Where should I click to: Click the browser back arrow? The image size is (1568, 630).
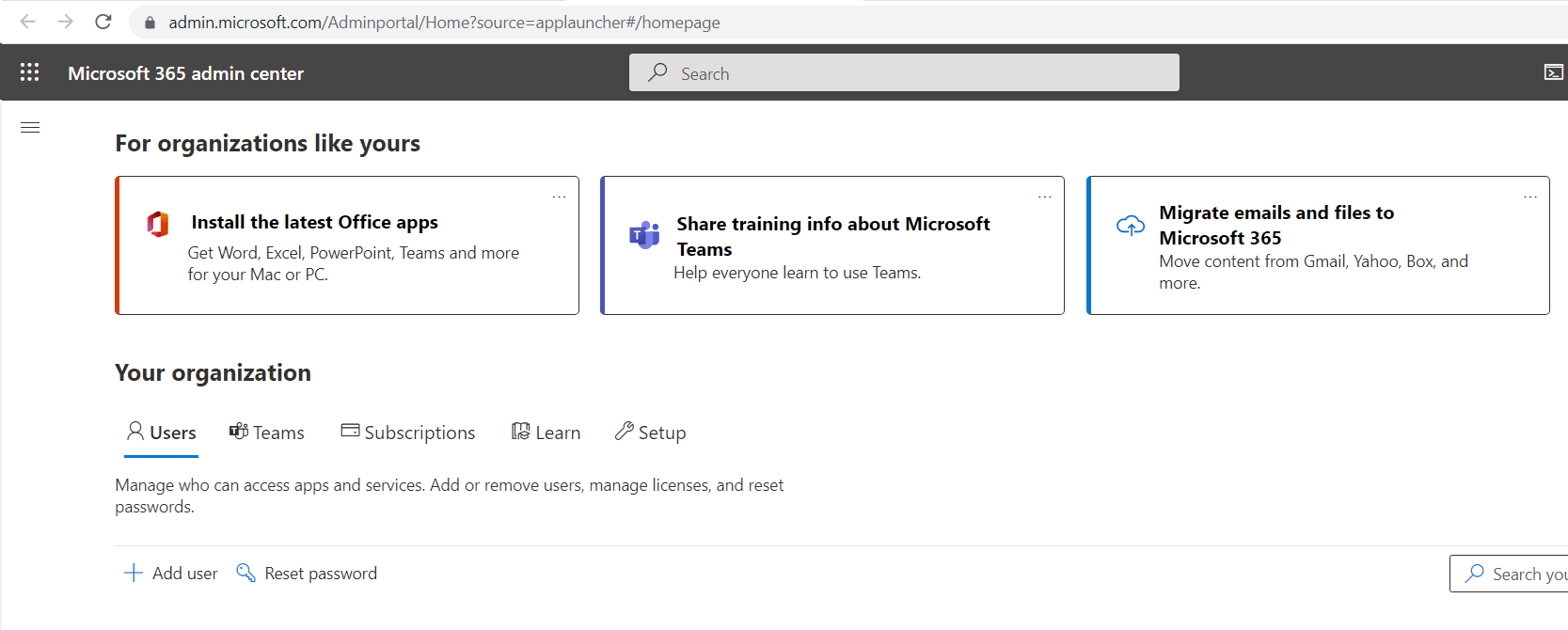click(x=27, y=22)
